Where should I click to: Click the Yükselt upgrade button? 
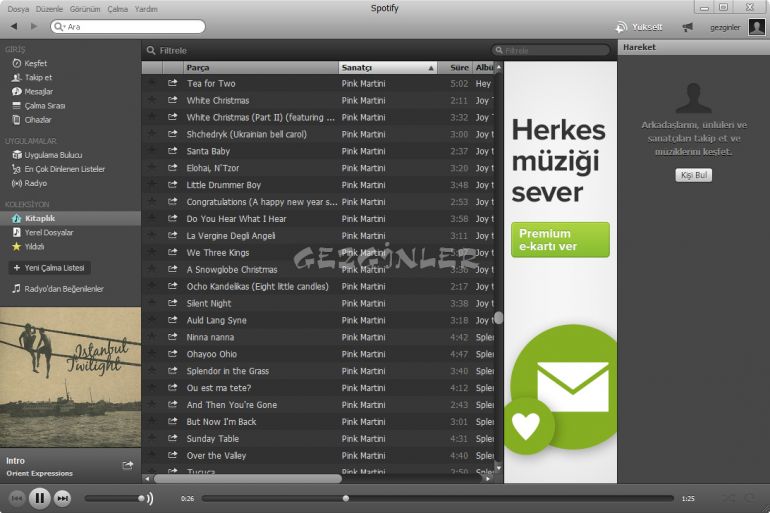tap(639, 27)
